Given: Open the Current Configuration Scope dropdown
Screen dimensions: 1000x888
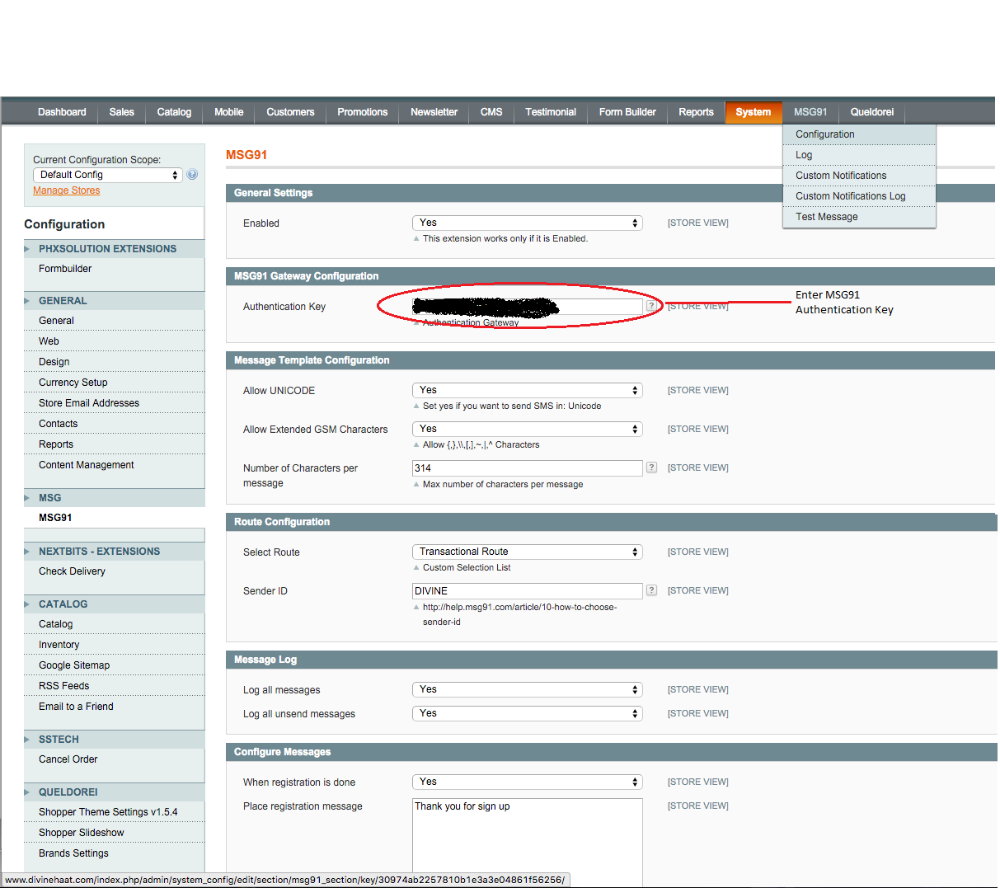Looking at the screenshot, I should [x=108, y=175].
